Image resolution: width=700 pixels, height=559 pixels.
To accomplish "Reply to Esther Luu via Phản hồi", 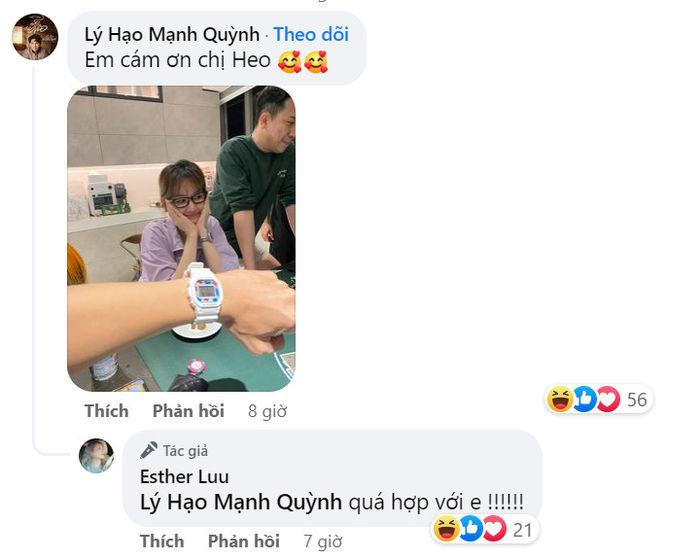I will (x=244, y=541).
